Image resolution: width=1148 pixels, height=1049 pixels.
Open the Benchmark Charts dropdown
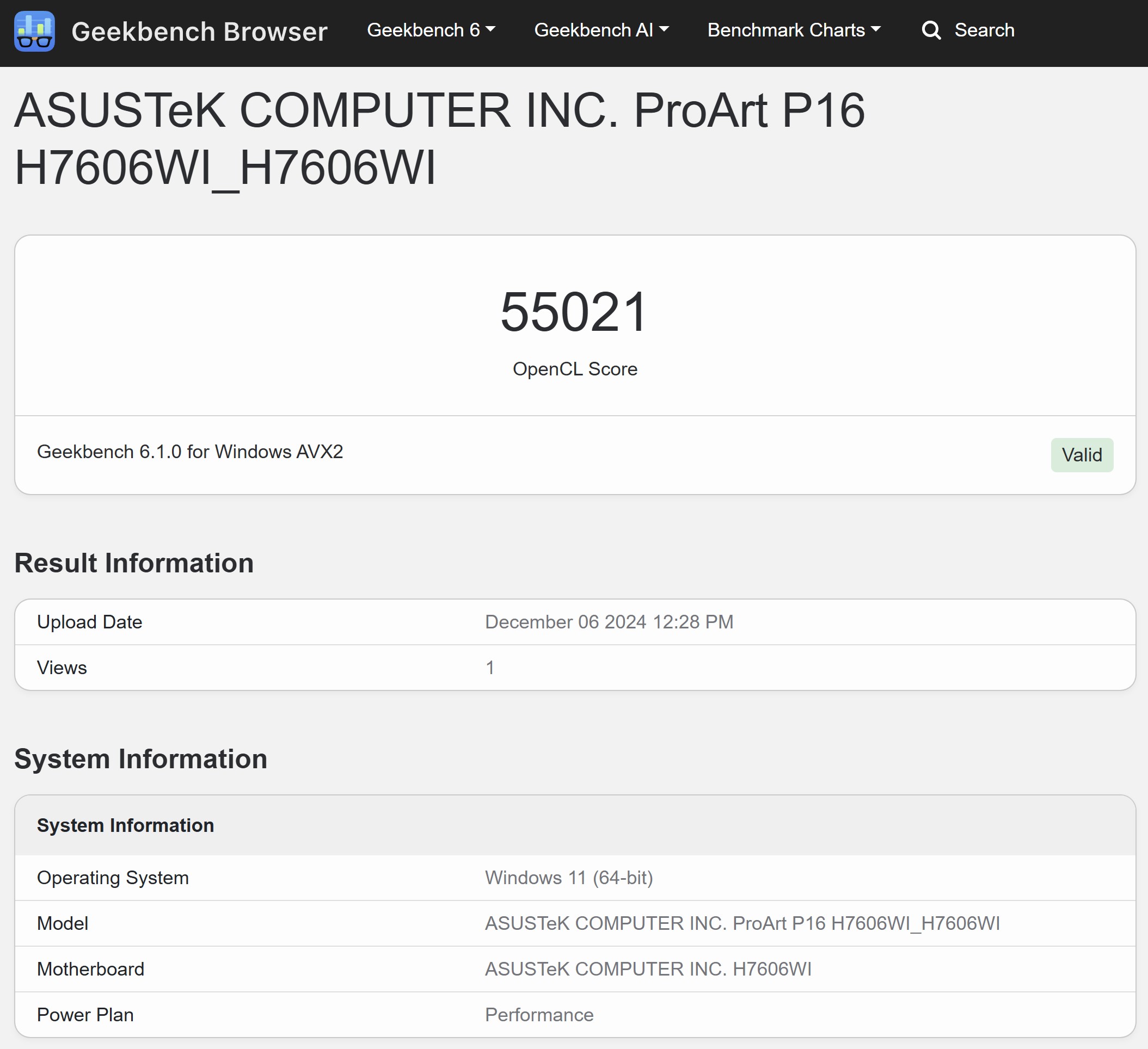tap(794, 30)
